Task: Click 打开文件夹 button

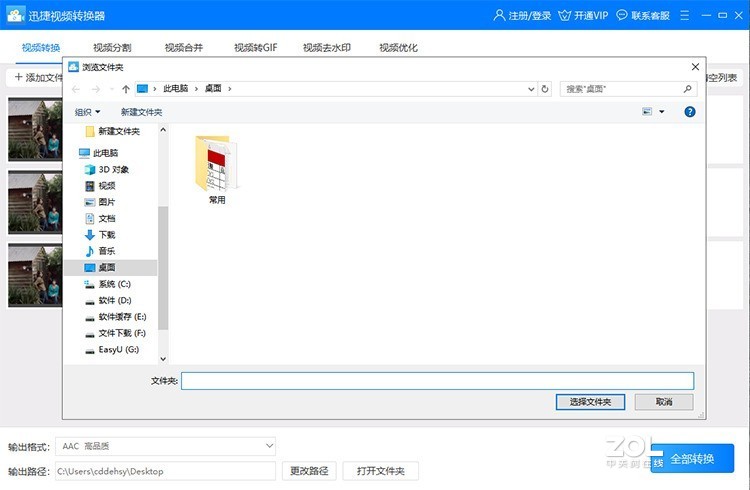Action: pyautogui.click(x=381, y=471)
